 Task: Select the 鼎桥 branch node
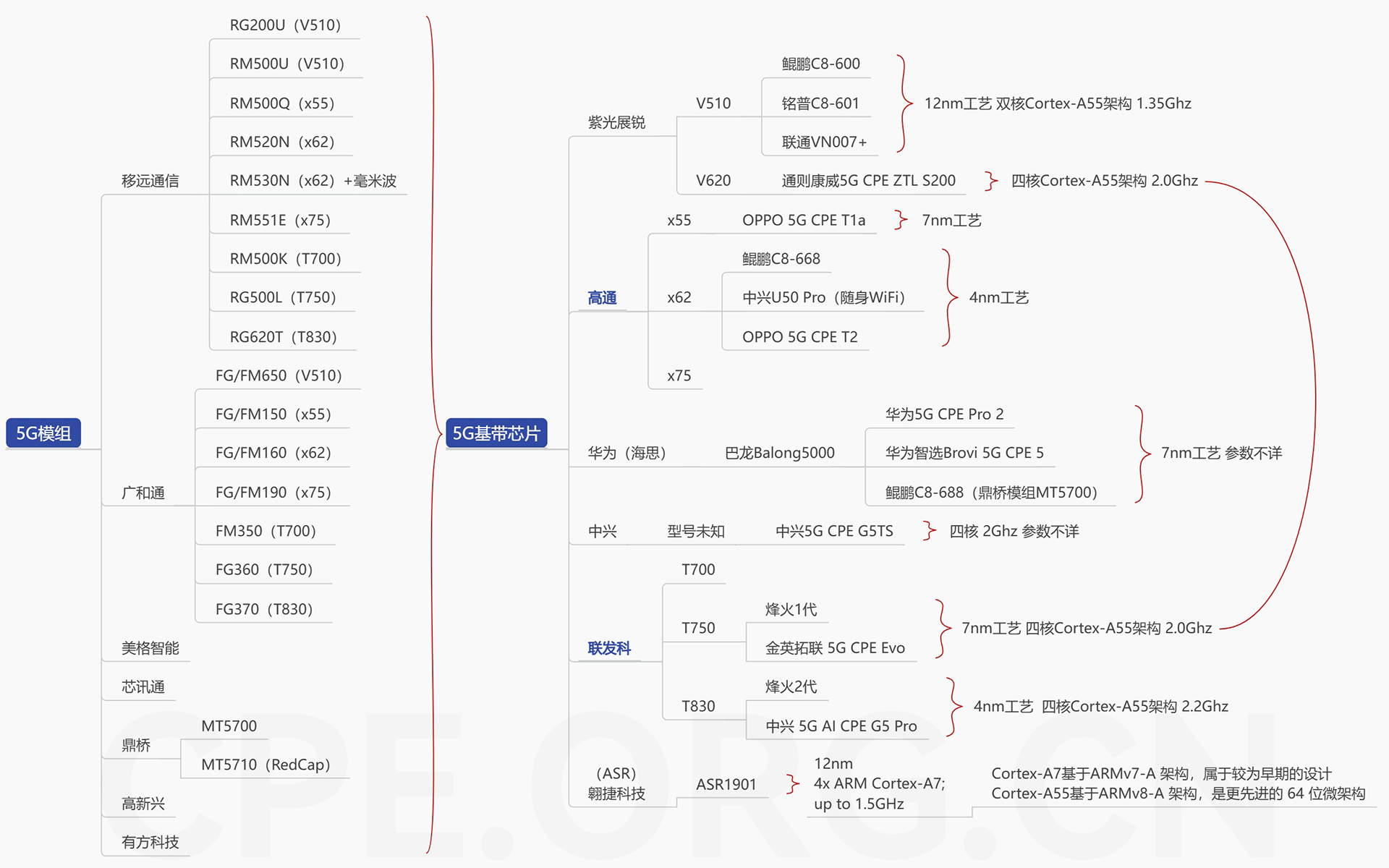point(135,745)
